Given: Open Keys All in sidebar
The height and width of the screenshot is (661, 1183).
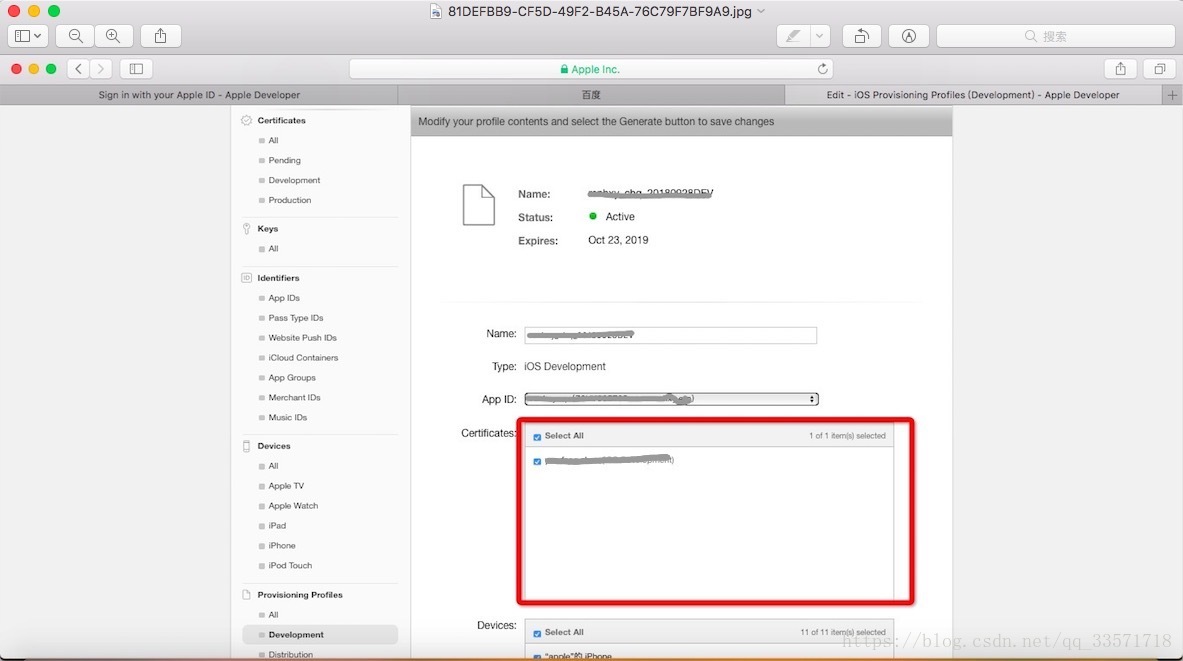Looking at the screenshot, I should click(273, 248).
